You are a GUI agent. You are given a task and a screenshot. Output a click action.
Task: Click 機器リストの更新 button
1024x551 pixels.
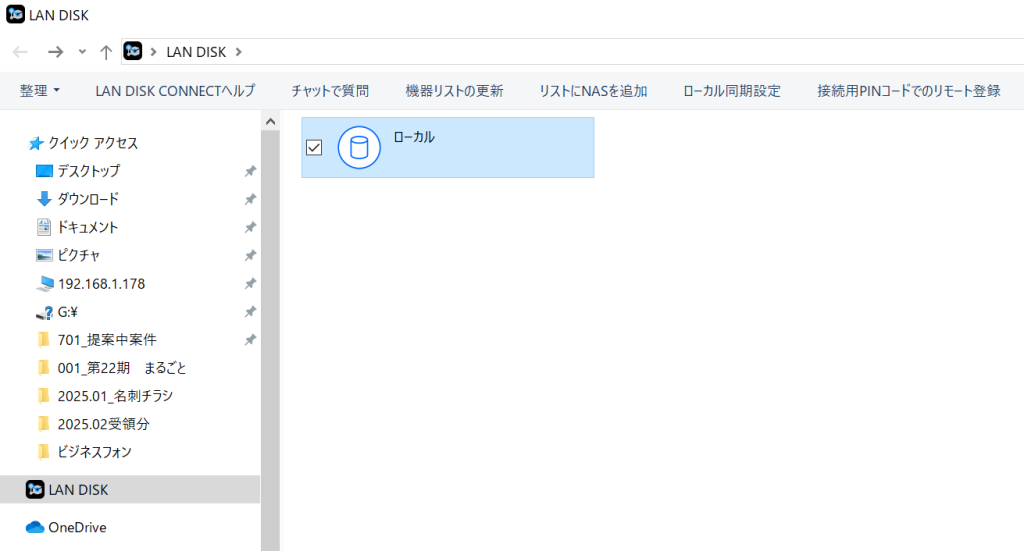tap(454, 91)
